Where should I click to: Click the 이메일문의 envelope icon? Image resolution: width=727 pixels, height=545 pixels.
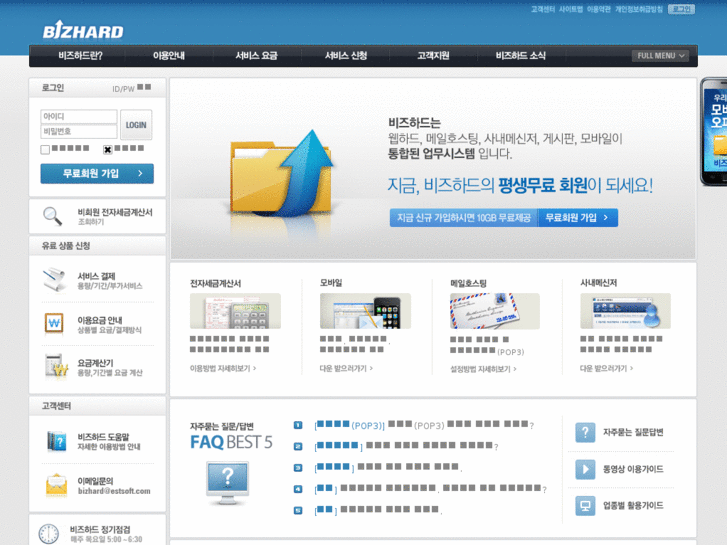pyautogui.click(x=56, y=486)
